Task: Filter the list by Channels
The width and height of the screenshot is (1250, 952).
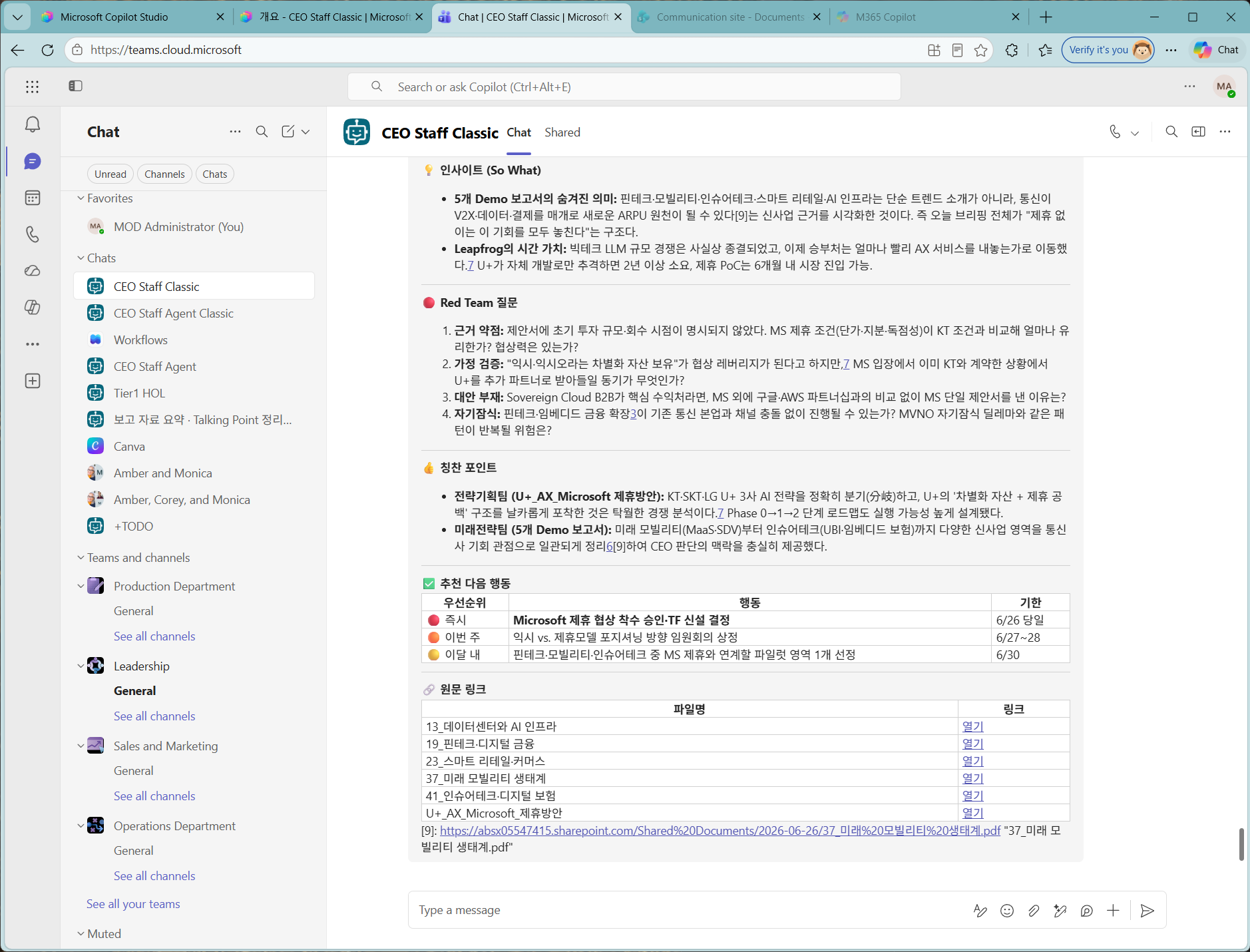Action: 164,174
